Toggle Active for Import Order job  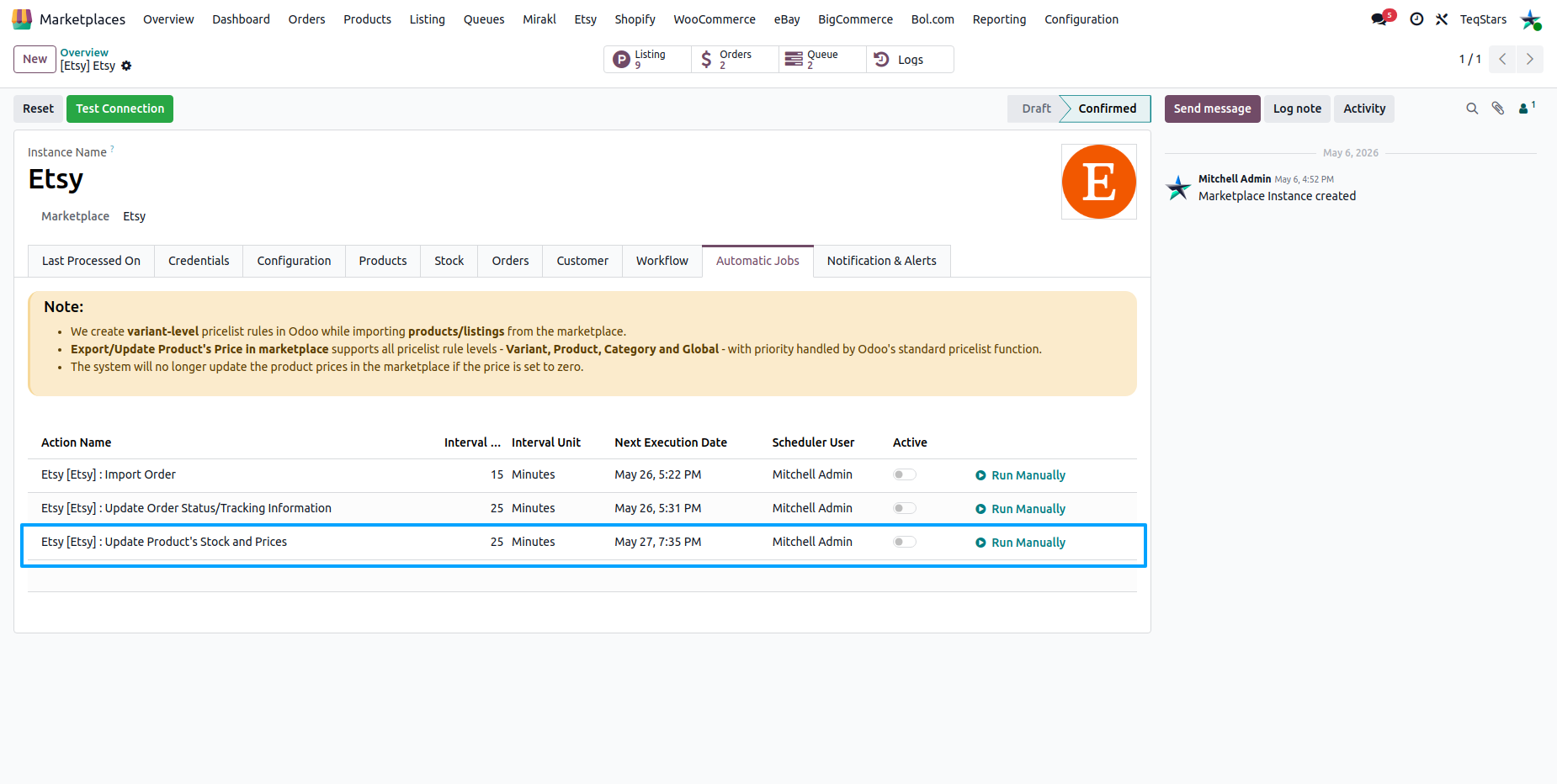[x=905, y=474]
